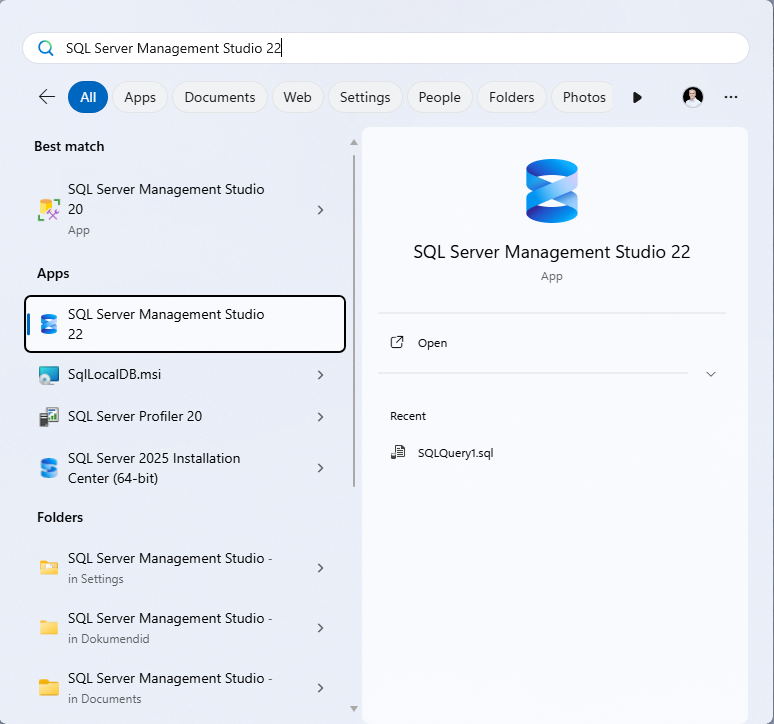Click the large SSMS 22 logo in preview
The height and width of the screenshot is (724, 774).
(x=552, y=191)
